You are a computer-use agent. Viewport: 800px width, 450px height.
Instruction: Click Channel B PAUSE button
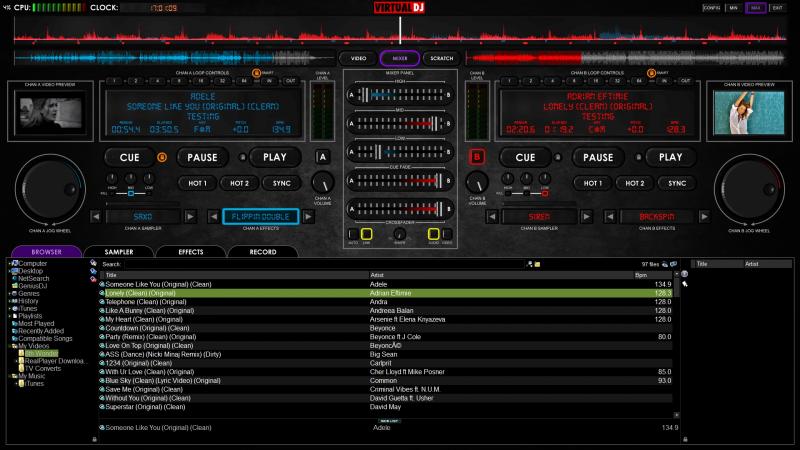598,157
